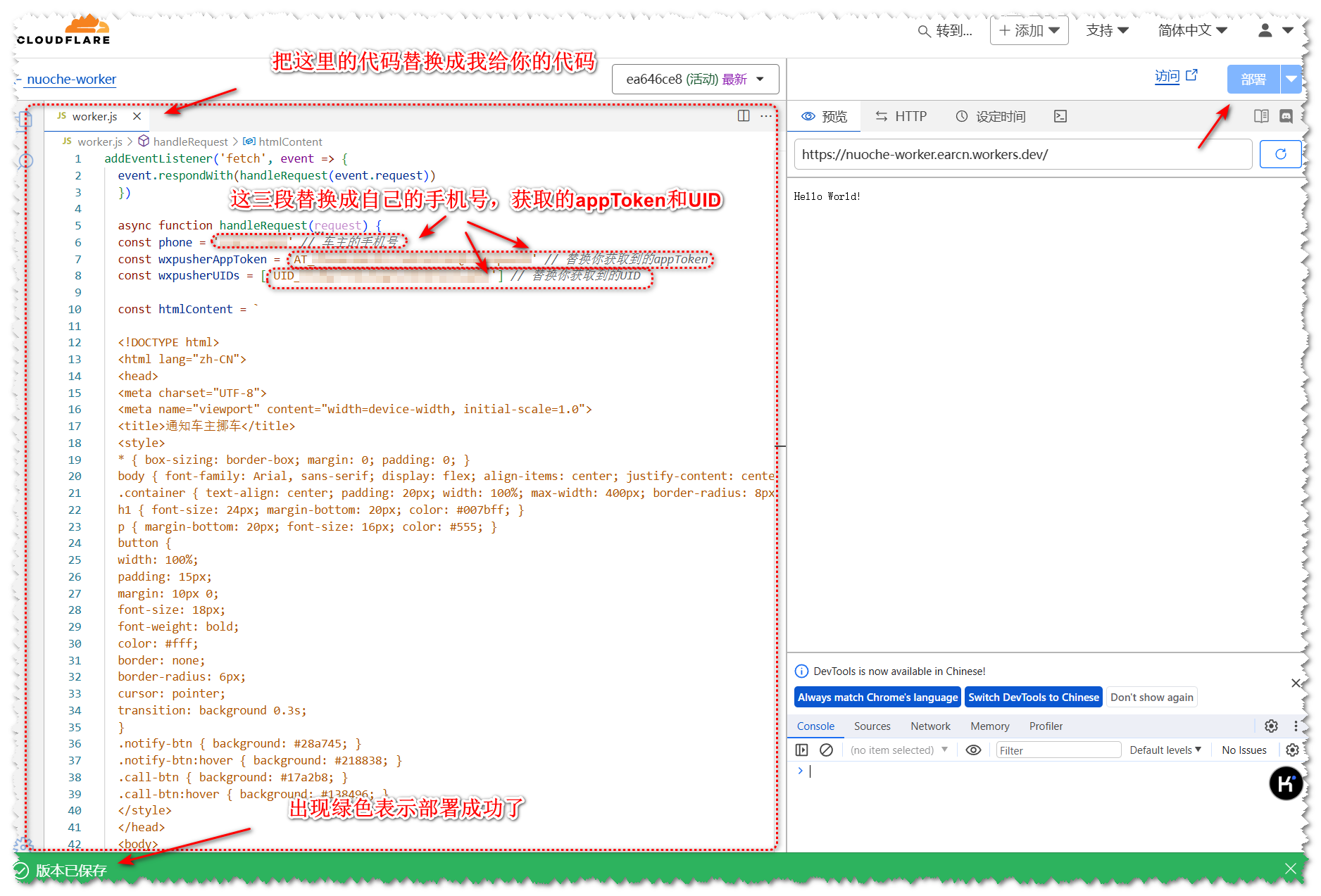Open the terminal console icon tab
This screenshot has height=896, width=1321.
[1060, 116]
